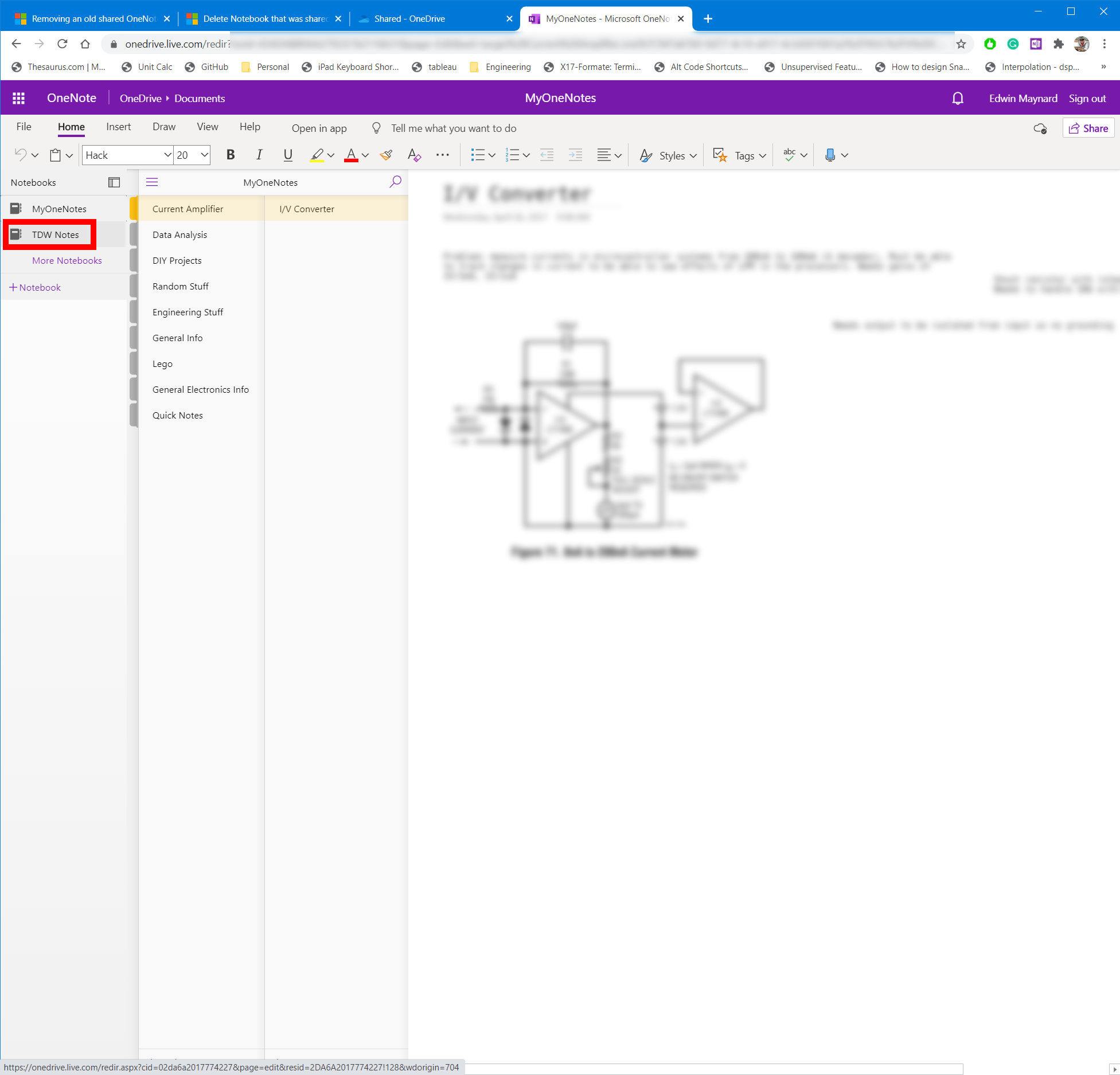This screenshot has height=1075, width=1120.
Task: Click the Format Painter brush icon
Action: (386, 155)
